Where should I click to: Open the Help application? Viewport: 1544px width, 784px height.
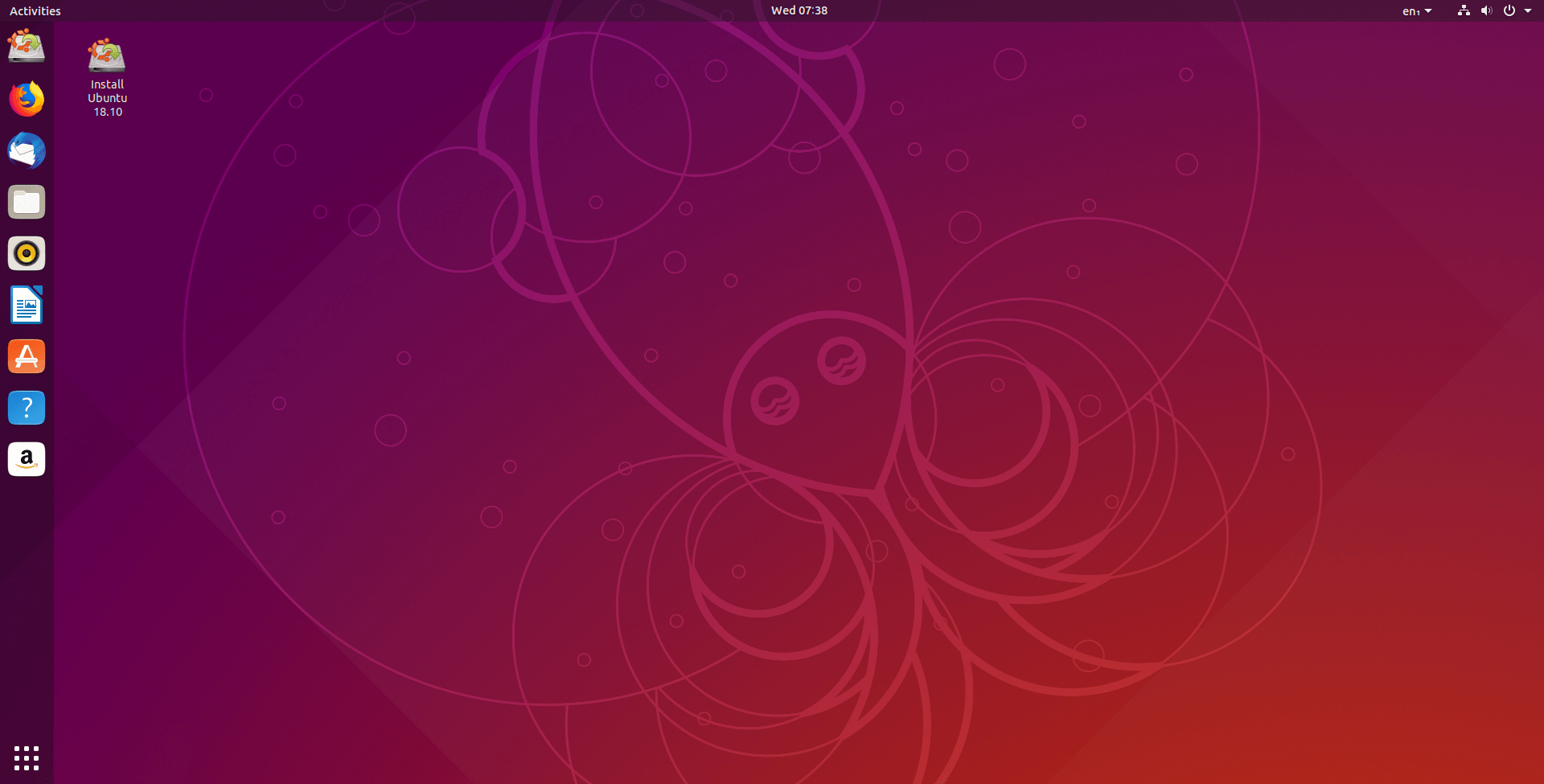[x=27, y=408]
